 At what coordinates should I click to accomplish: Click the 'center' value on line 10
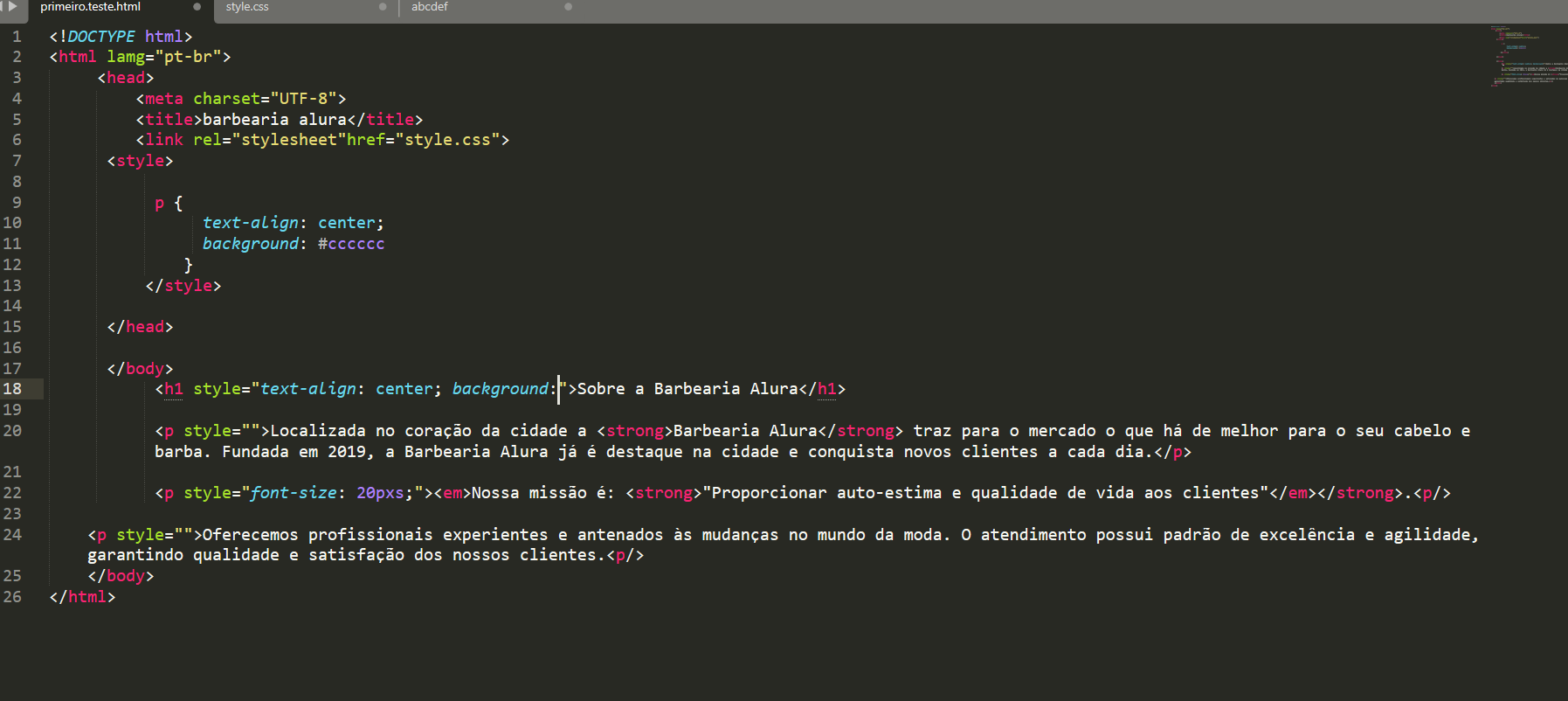pos(347,223)
